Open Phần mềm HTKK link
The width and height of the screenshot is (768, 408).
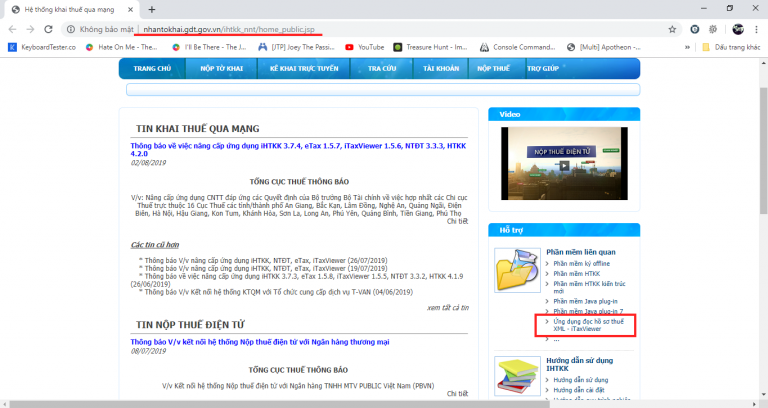(x=576, y=274)
